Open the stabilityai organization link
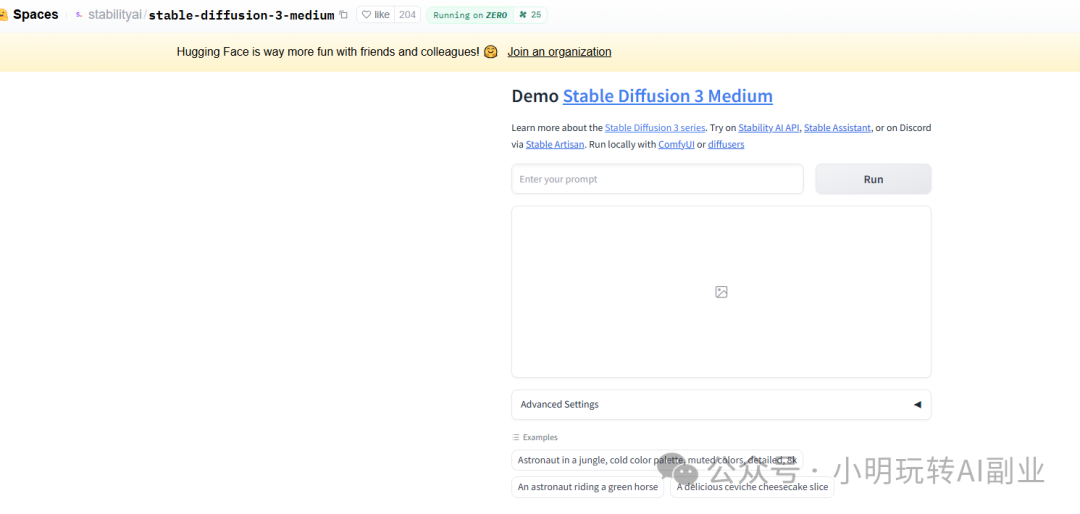Image resolution: width=1080 pixels, height=514 pixels. 115,14
